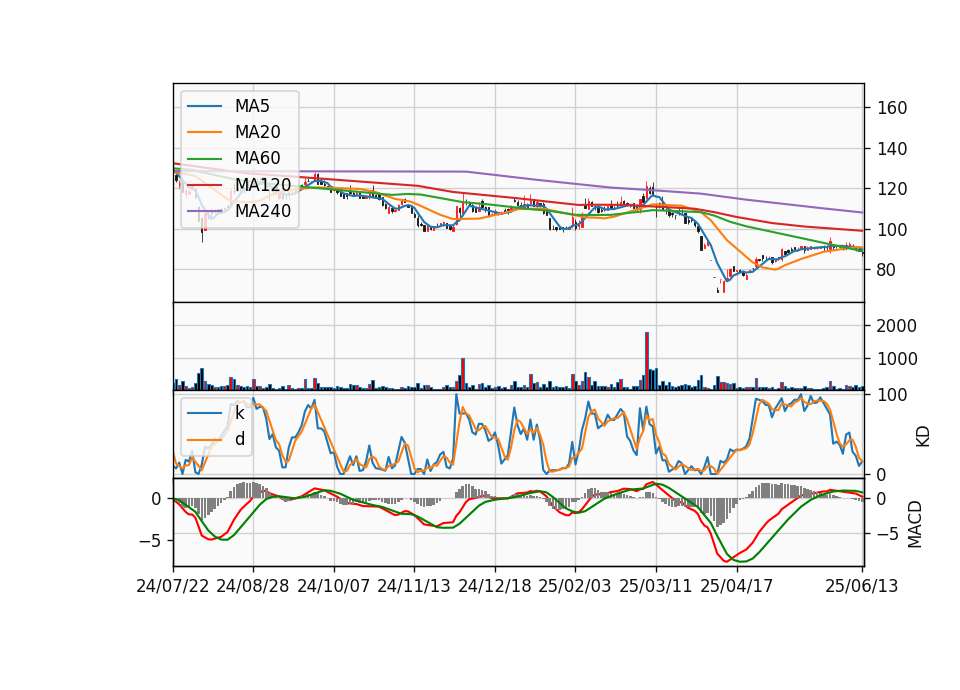Click the purple MA240 legend line sample
The height and width of the screenshot is (690, 960).
click(204, 211)
